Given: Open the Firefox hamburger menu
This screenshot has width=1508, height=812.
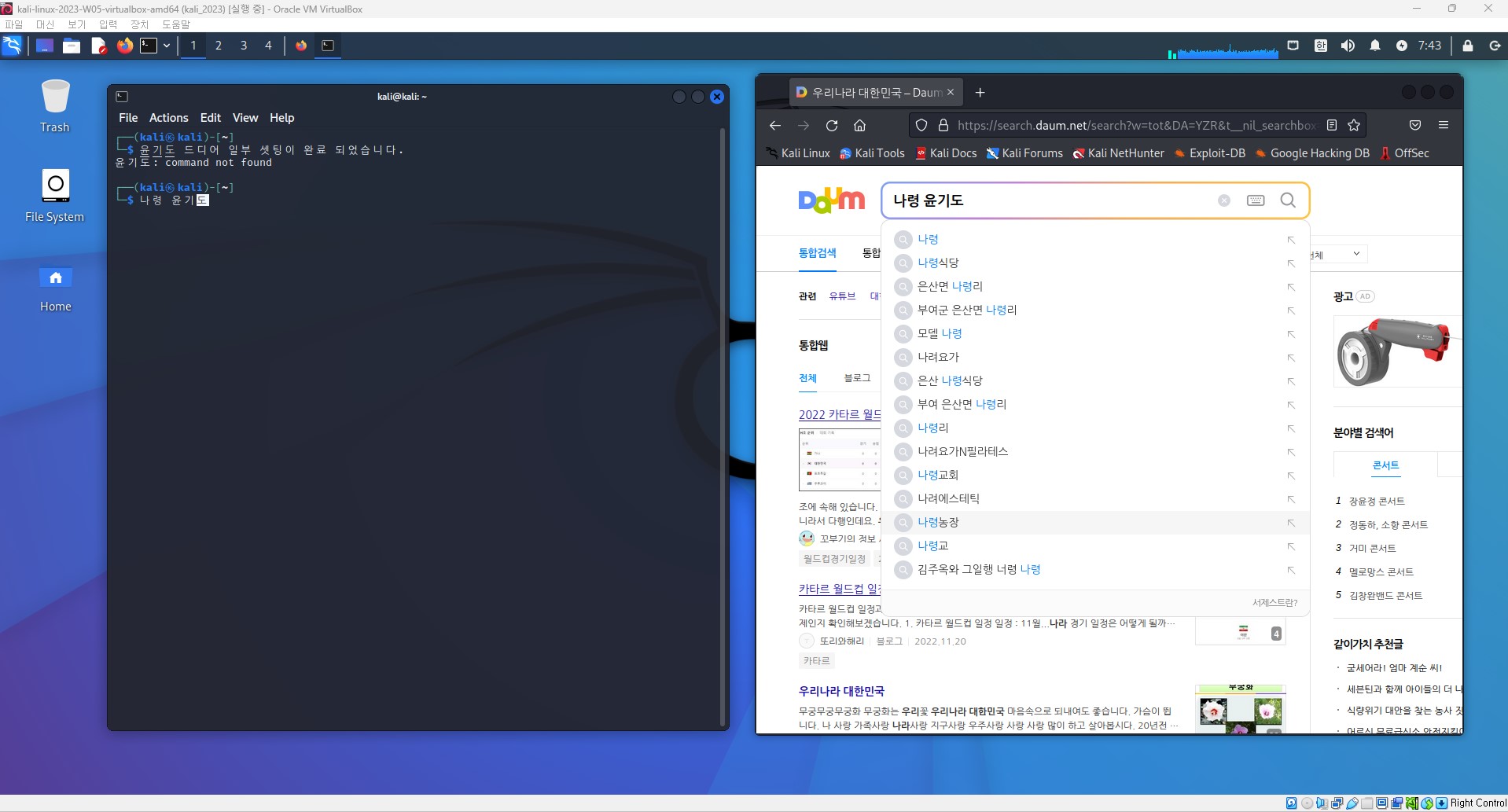Looking at the screenshot, I should click(x=1444, y=125).
